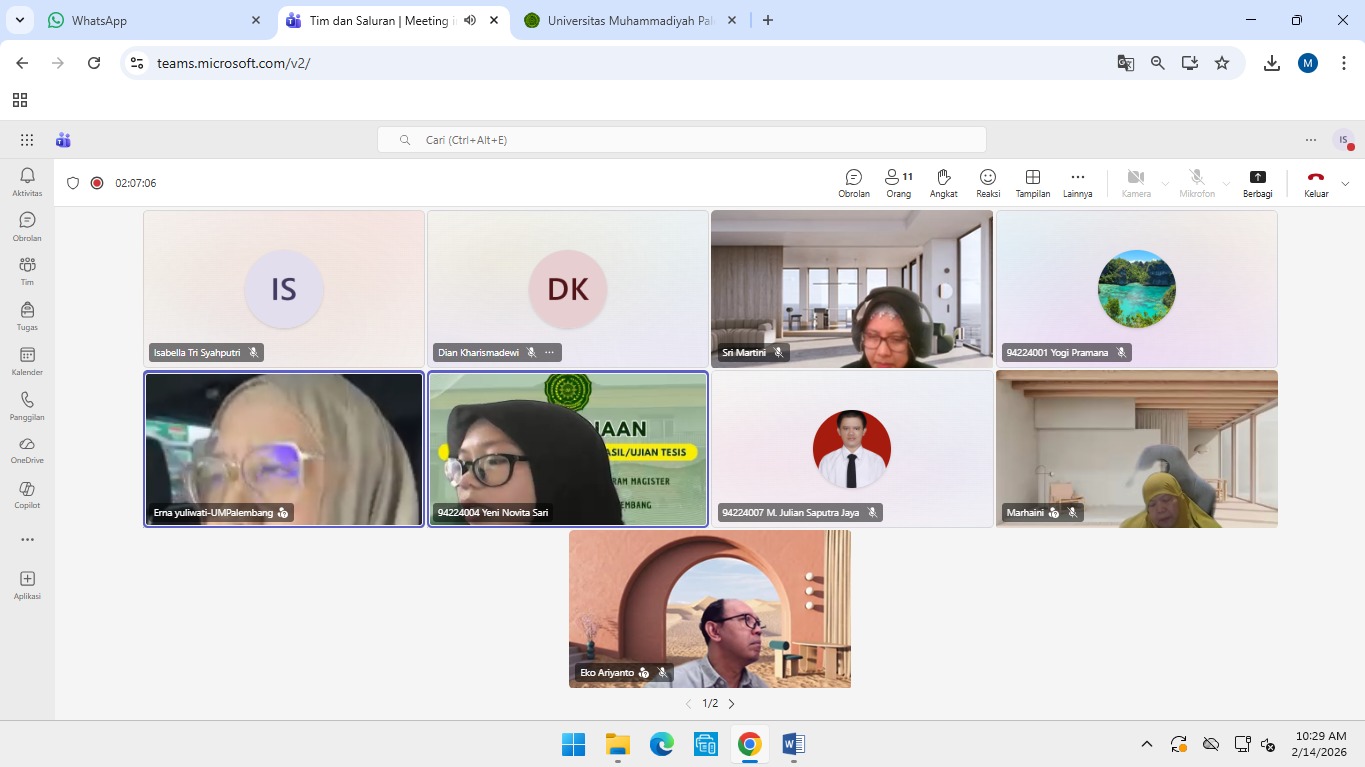The image size is (1365, 767).
Task: Open more options on Dian Kharismadewi tile
Action: point(549,352)
